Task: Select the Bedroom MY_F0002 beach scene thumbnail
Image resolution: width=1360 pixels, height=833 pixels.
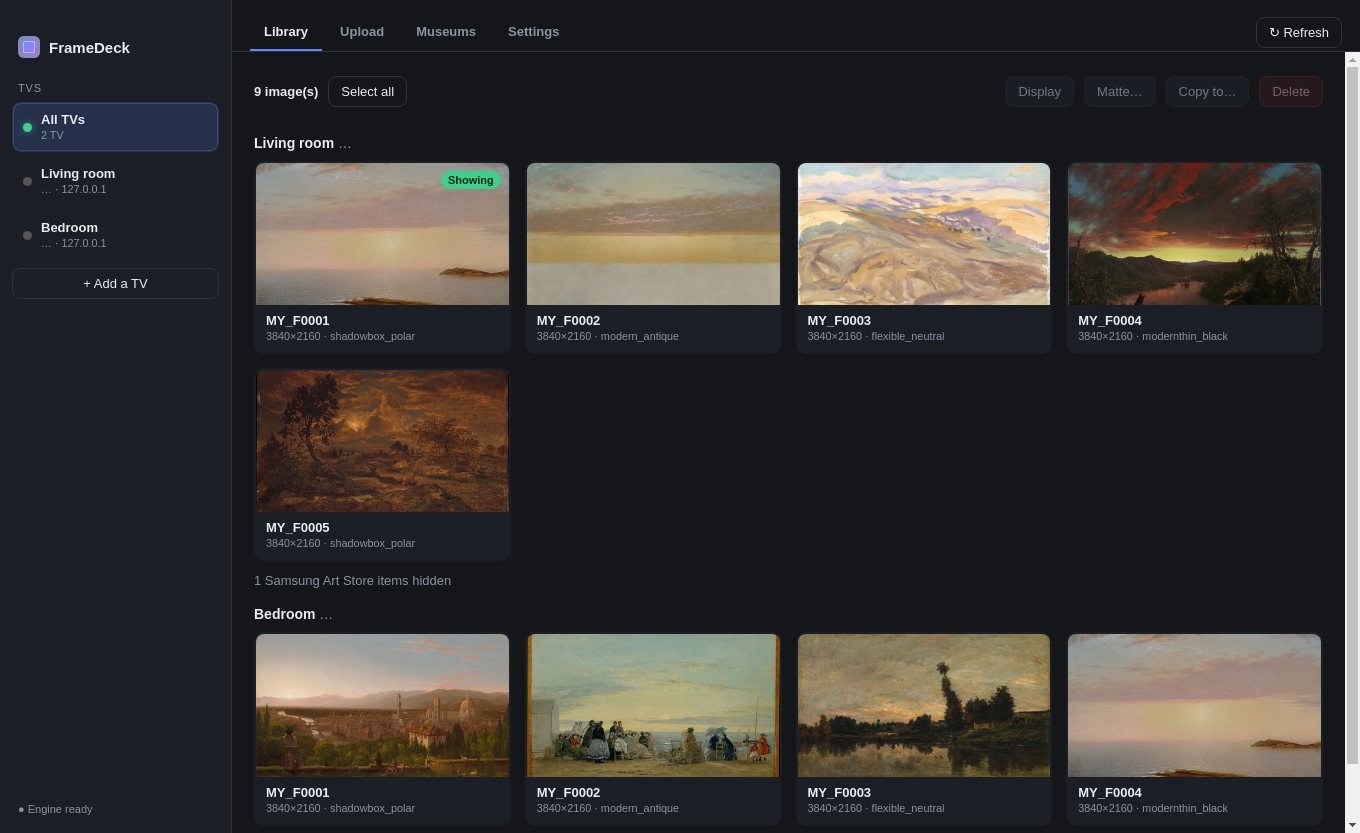Action: tap(653, 705)
